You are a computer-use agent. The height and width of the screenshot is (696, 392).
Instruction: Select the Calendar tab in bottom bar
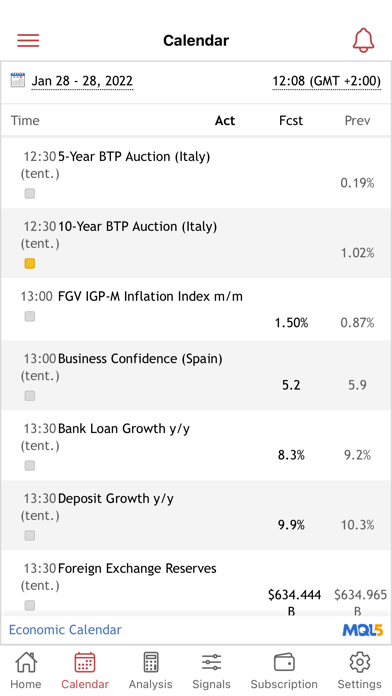tap(85, 670)
